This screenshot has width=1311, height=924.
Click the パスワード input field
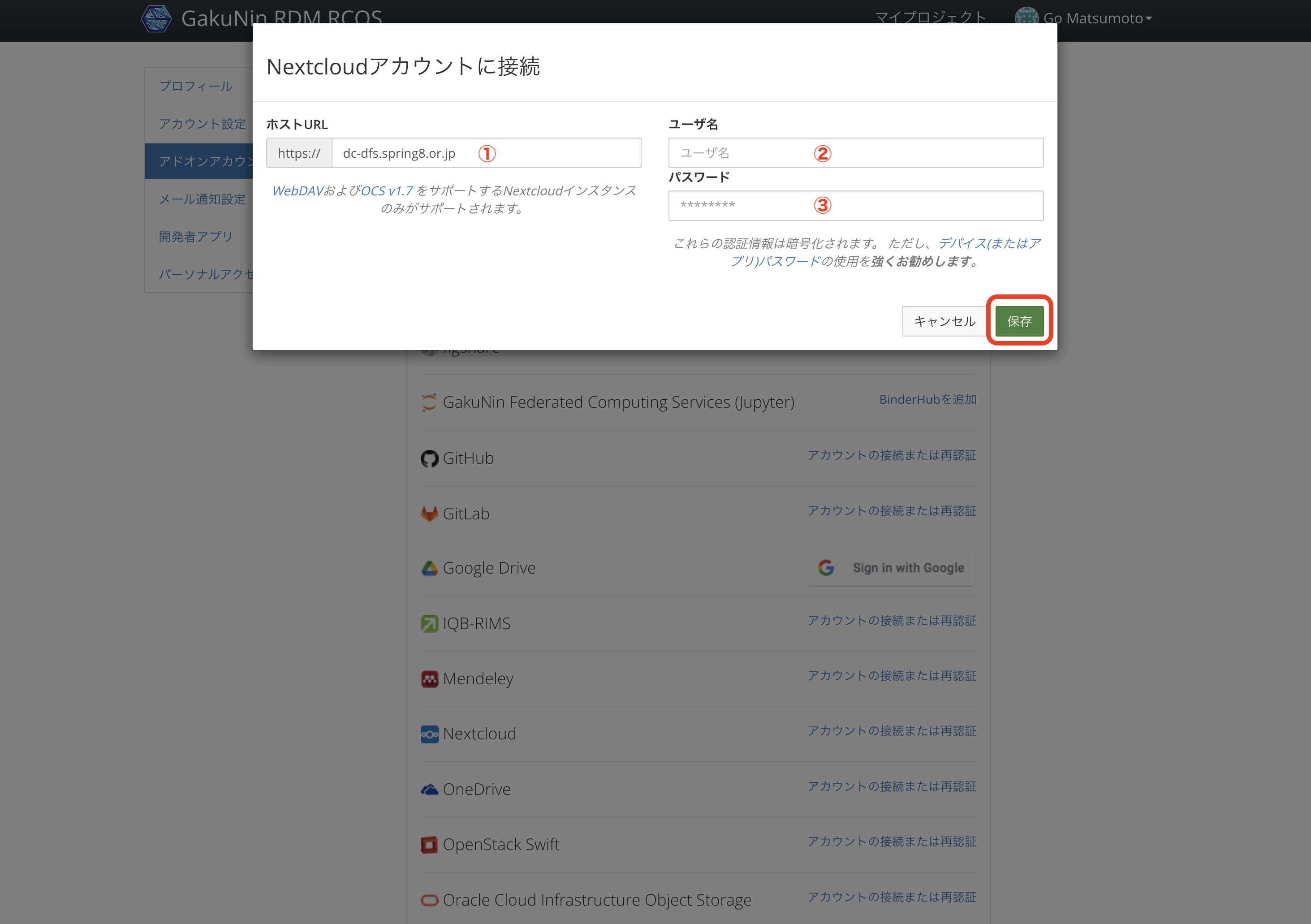(x=856, y=206)
